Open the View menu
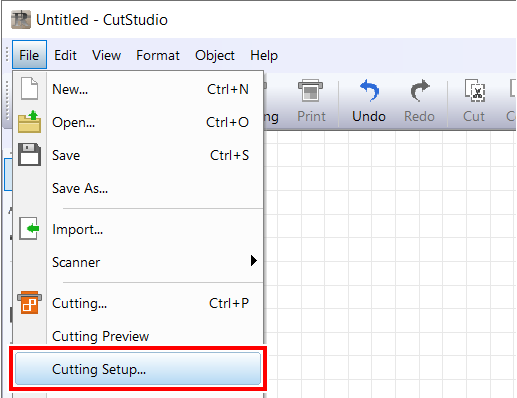Viewport: 517px width, 398px height. [x=106, y=55]
